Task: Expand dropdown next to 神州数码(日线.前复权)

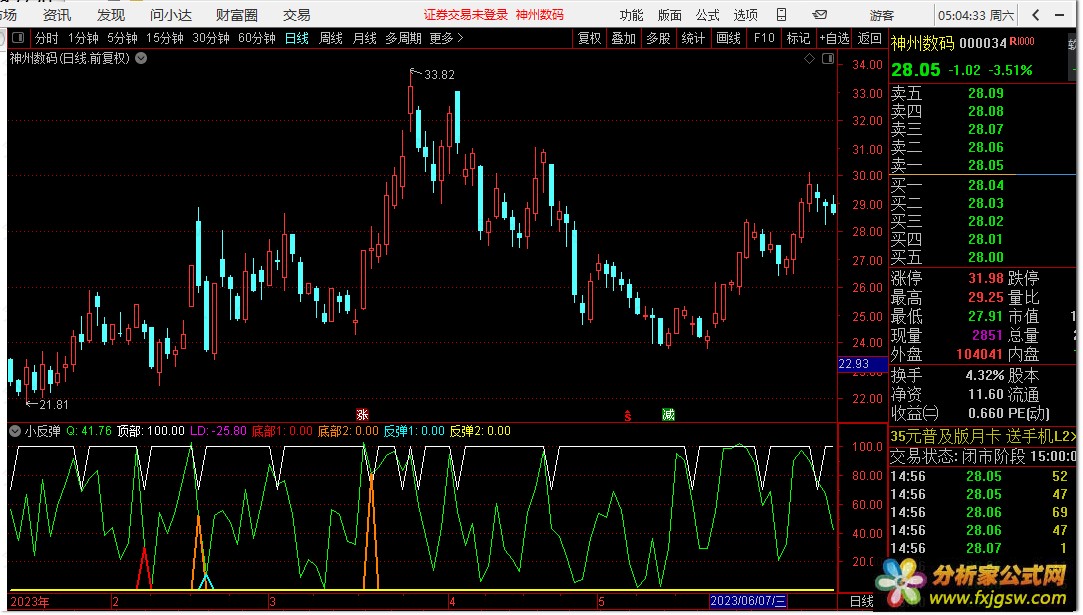Action: tap(141, 58)
